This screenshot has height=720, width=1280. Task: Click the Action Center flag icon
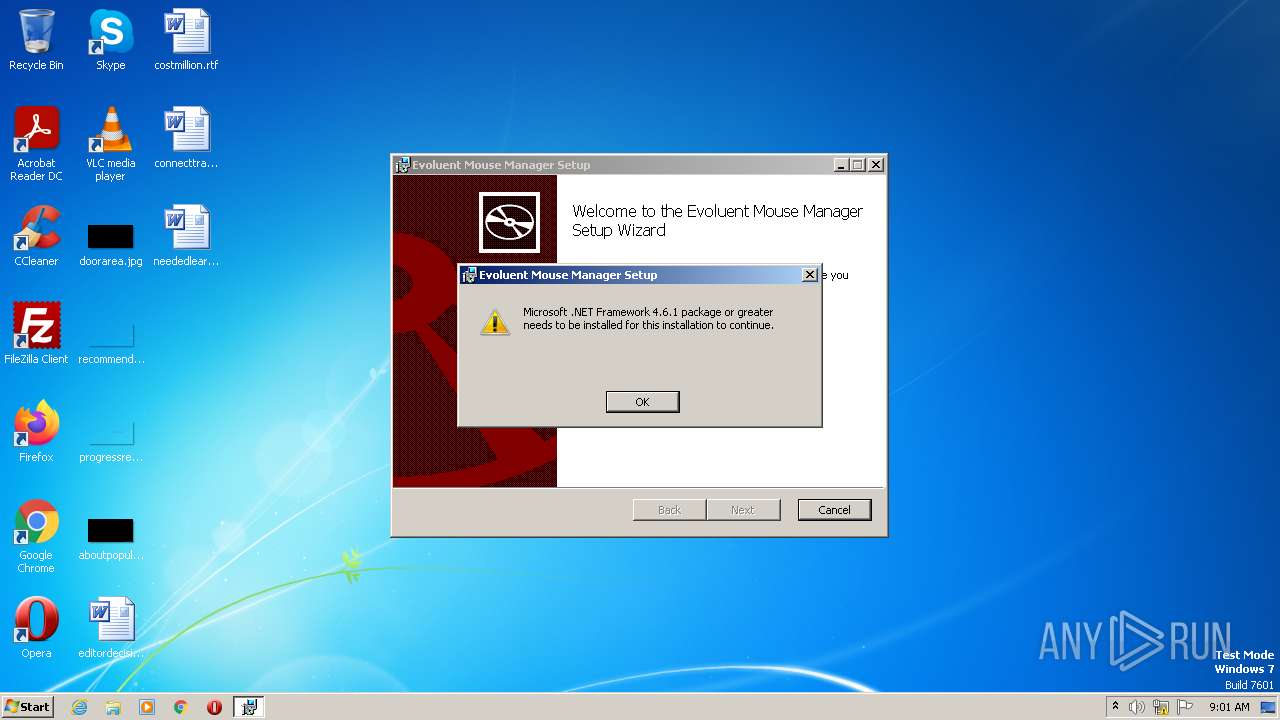point(1185,707)
